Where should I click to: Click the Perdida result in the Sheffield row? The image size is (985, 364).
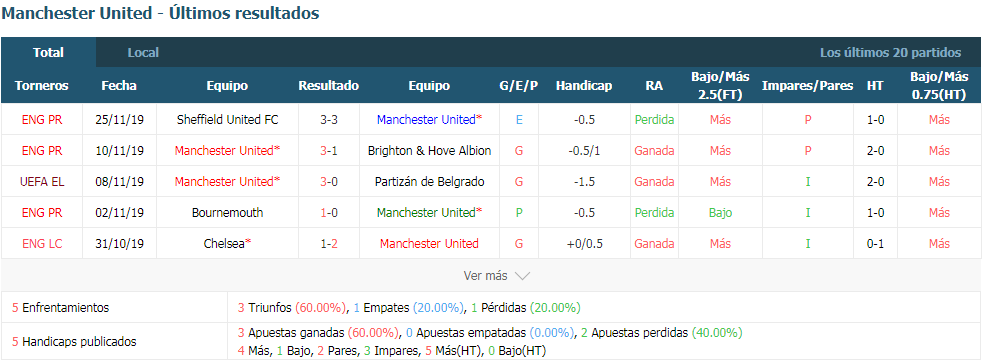654,119
